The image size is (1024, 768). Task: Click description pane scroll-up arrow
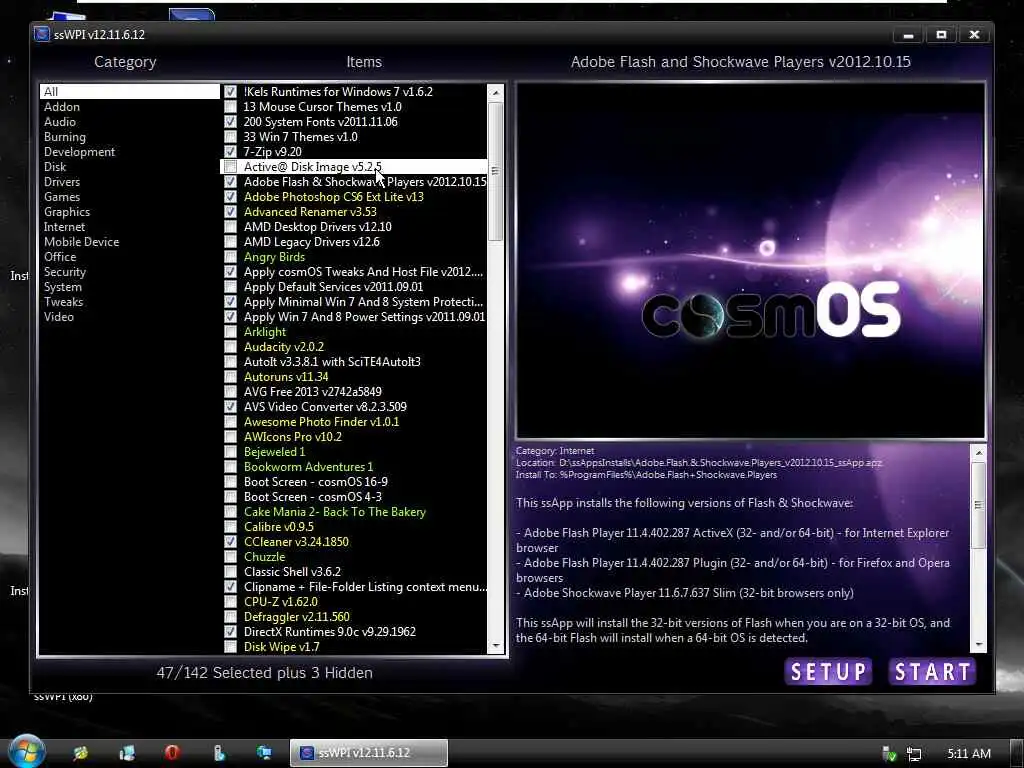(x=978, y=453)
